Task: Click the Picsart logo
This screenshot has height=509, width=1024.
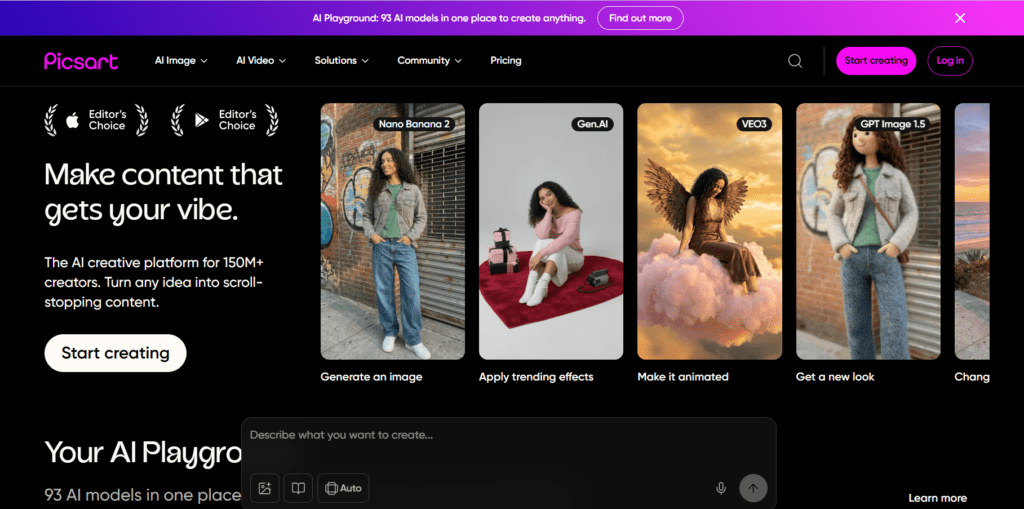Action: [81, 61]
